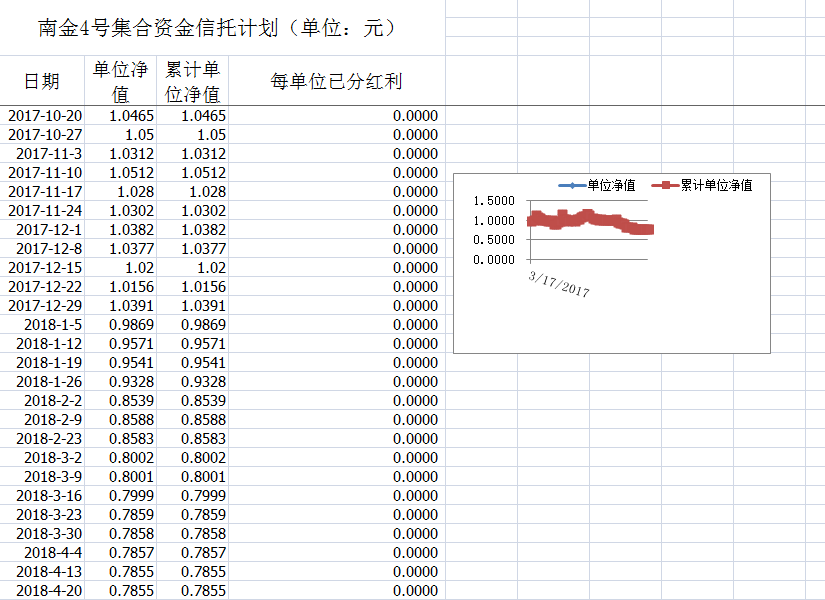Select the cell with date 2018-4-20
The width and height of the screenshot is (825, 600).
49,591
